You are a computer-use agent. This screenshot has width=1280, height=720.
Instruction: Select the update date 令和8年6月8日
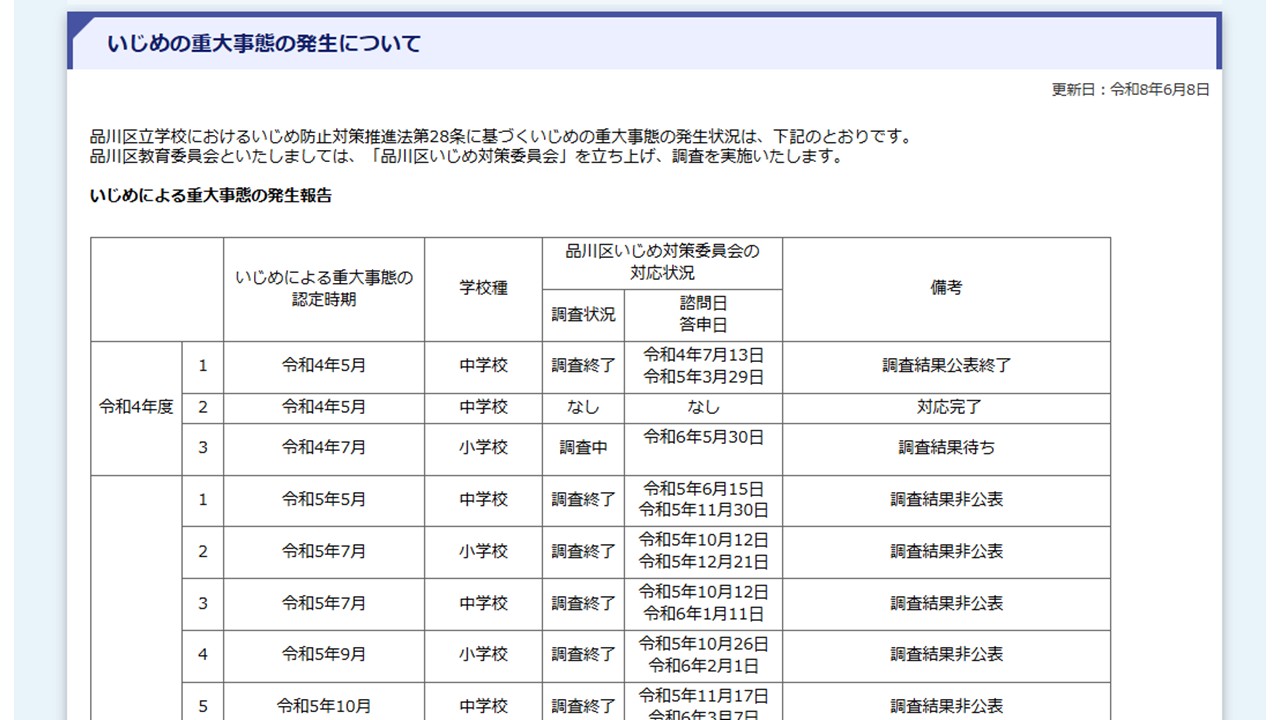(1160, 89)
